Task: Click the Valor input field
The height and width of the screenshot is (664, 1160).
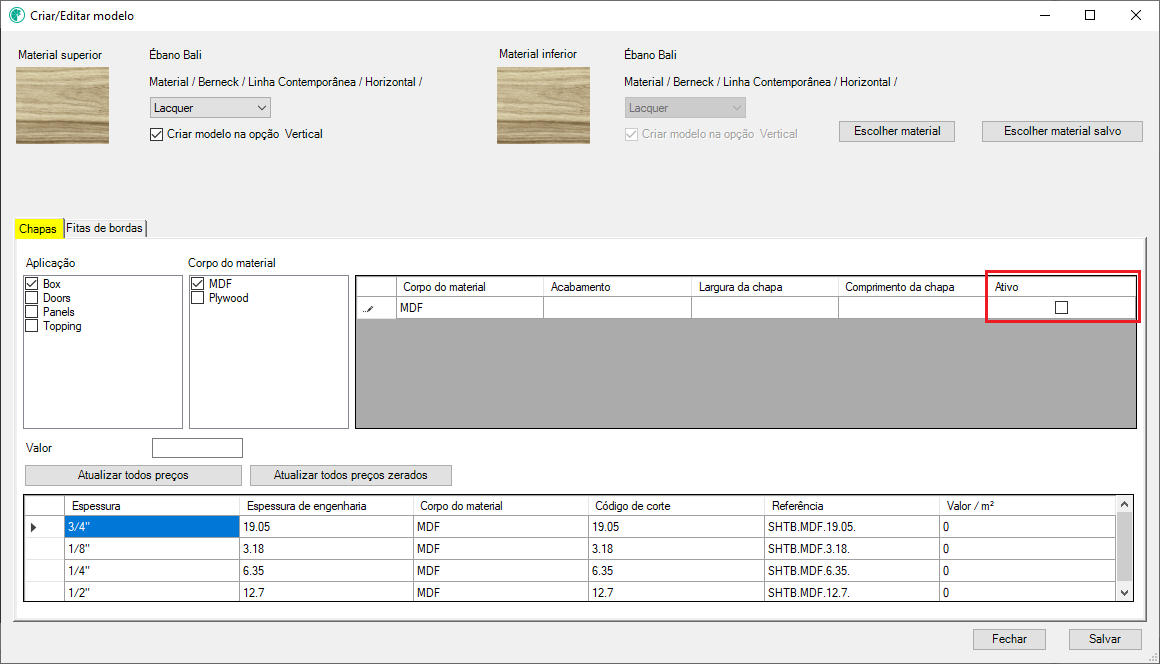Action: 197,448
